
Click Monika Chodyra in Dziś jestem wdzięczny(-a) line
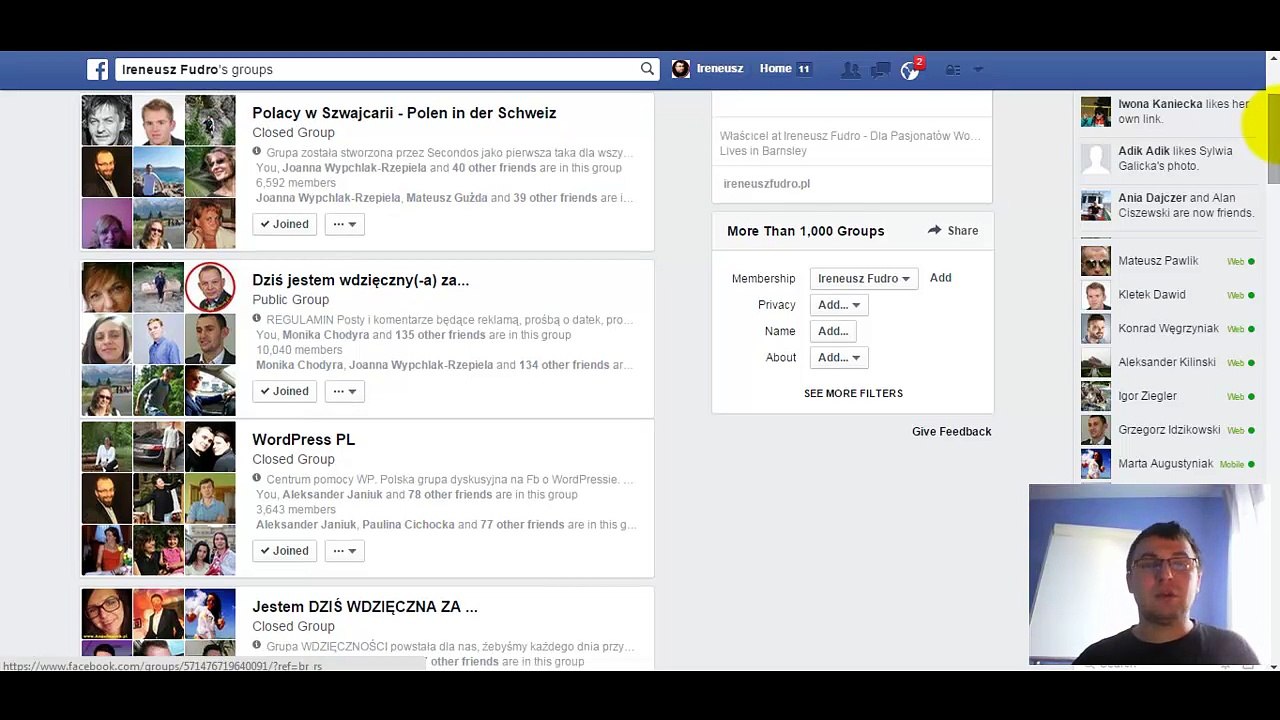pos(326,335)
